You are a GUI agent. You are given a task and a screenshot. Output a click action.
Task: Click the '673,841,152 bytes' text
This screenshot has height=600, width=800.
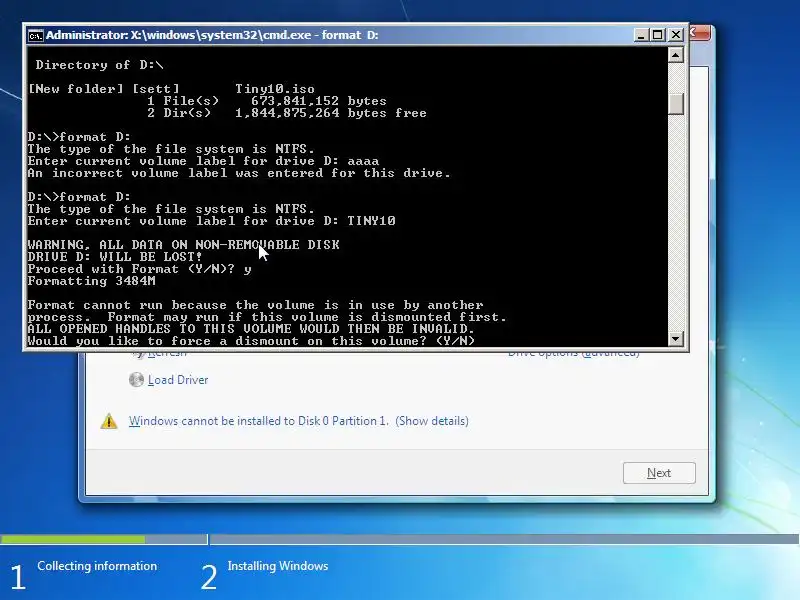coord(318,101)
